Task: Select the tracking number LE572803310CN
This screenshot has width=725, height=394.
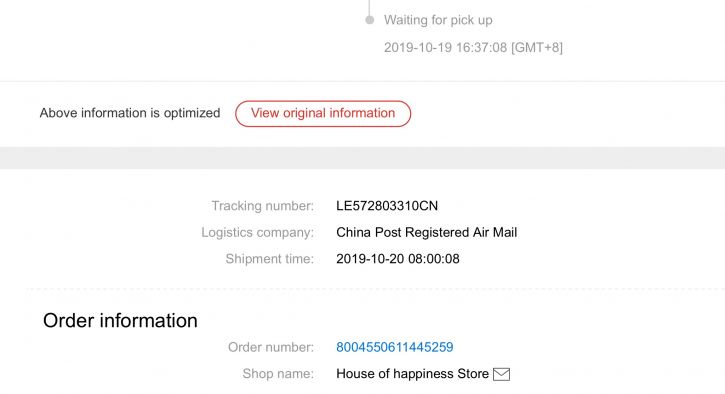Action: pyautogui.click(x=387, y=206)
